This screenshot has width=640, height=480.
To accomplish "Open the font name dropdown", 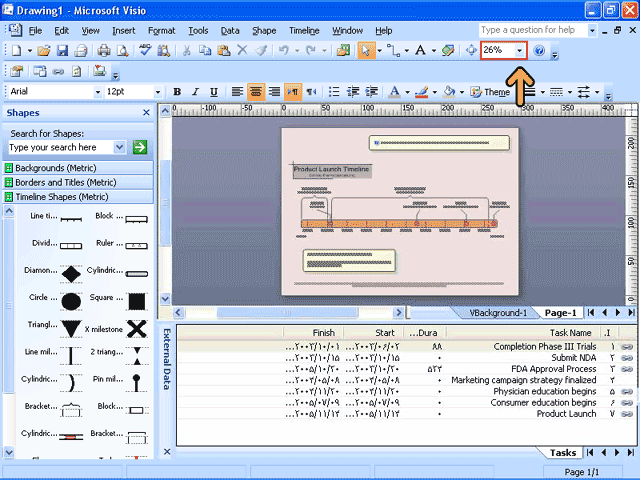I will (98, 92).
